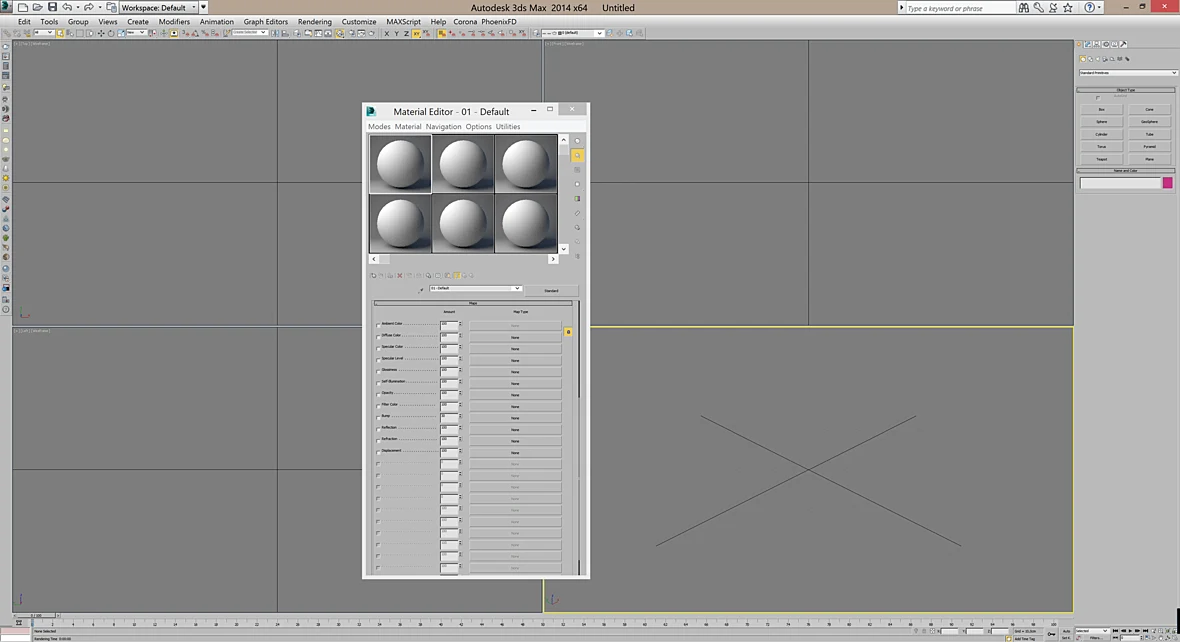Open the Undo history dropdown arrow
1180x642 pixels.
(x=77, y=8)
